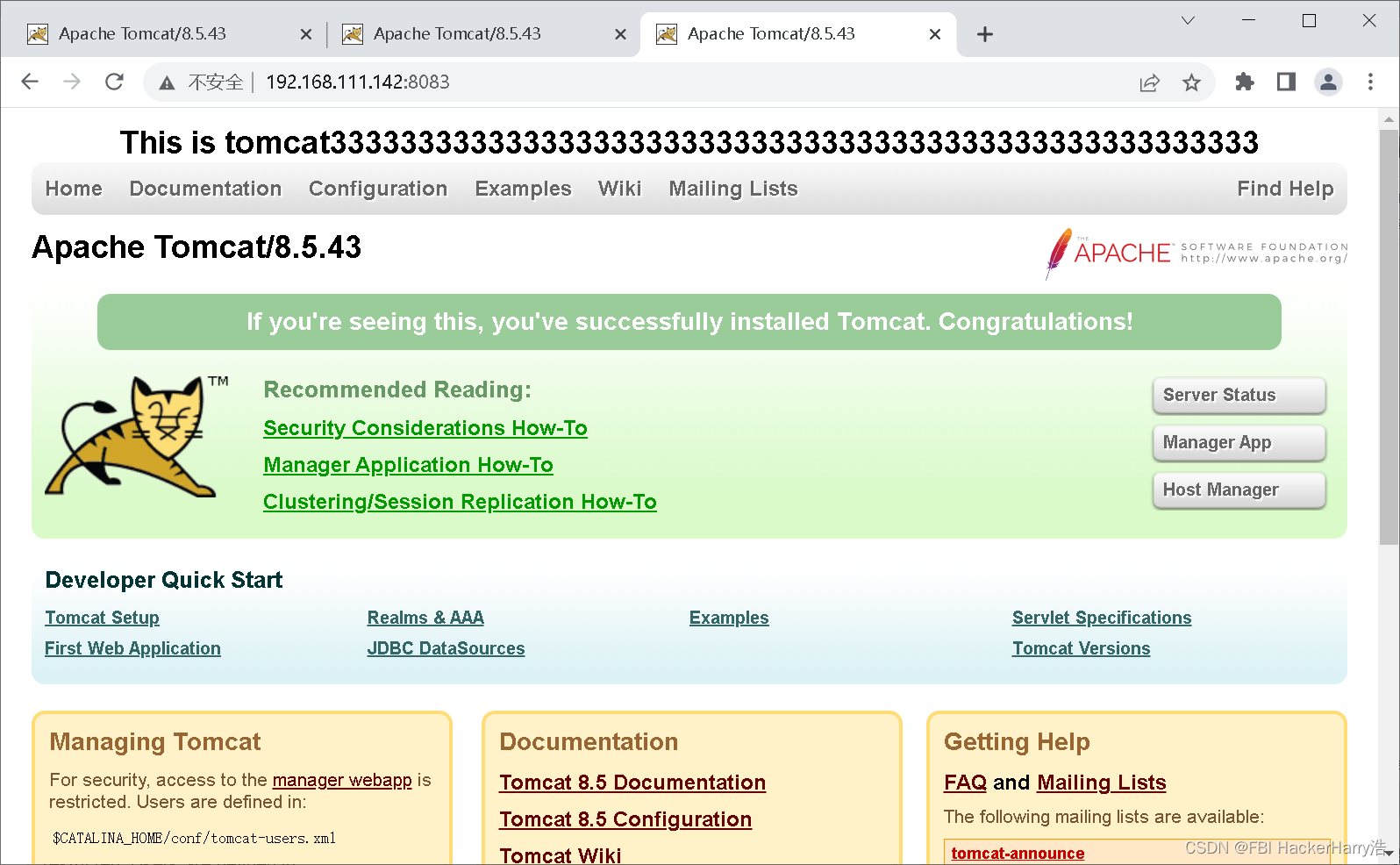The height and width of the screenshot is (865, 1400).
Task: Open Servlet Specifications link
Action: tap(1102, 618)
